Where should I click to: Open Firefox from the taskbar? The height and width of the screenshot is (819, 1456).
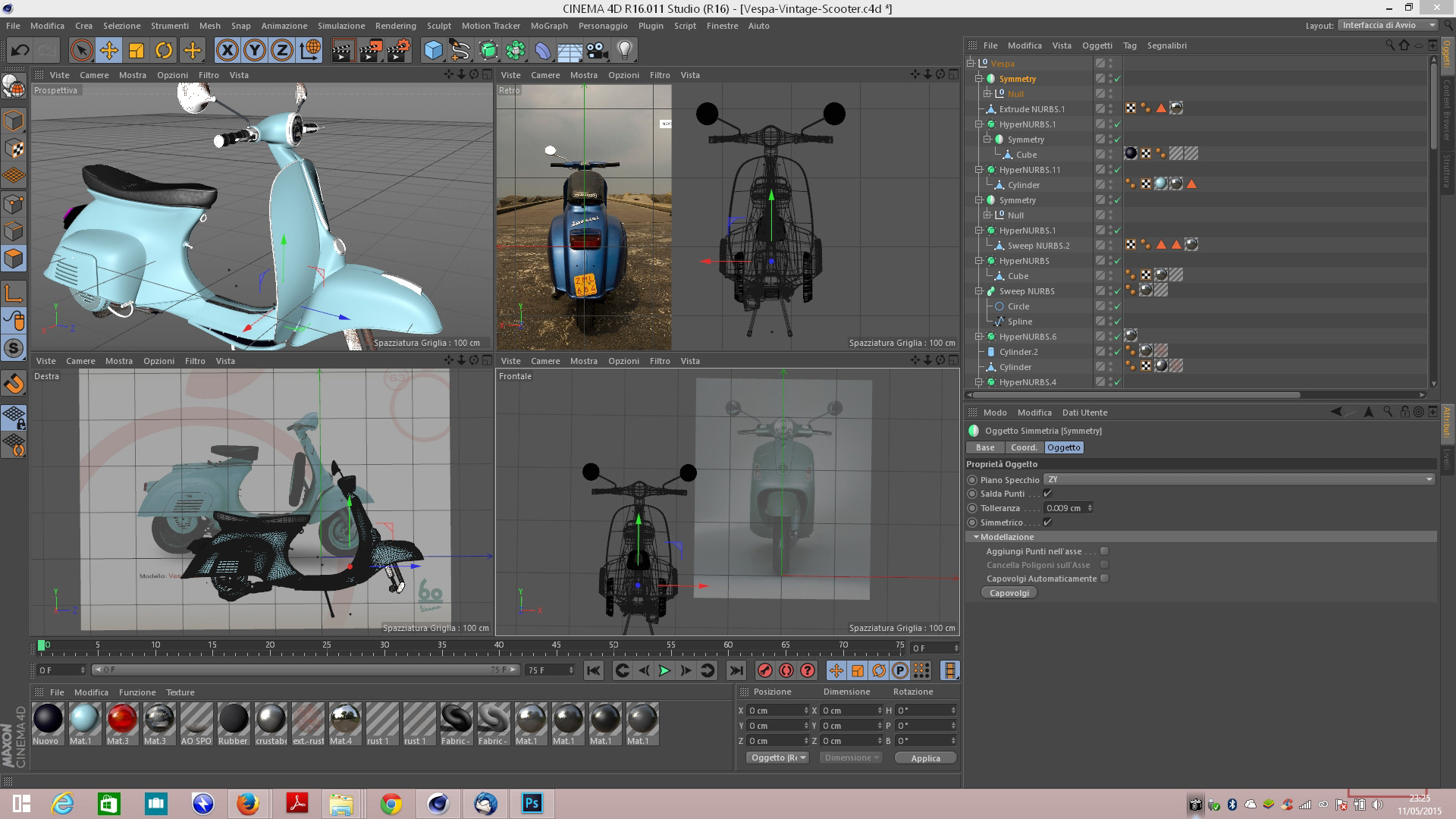click(248, 804)
